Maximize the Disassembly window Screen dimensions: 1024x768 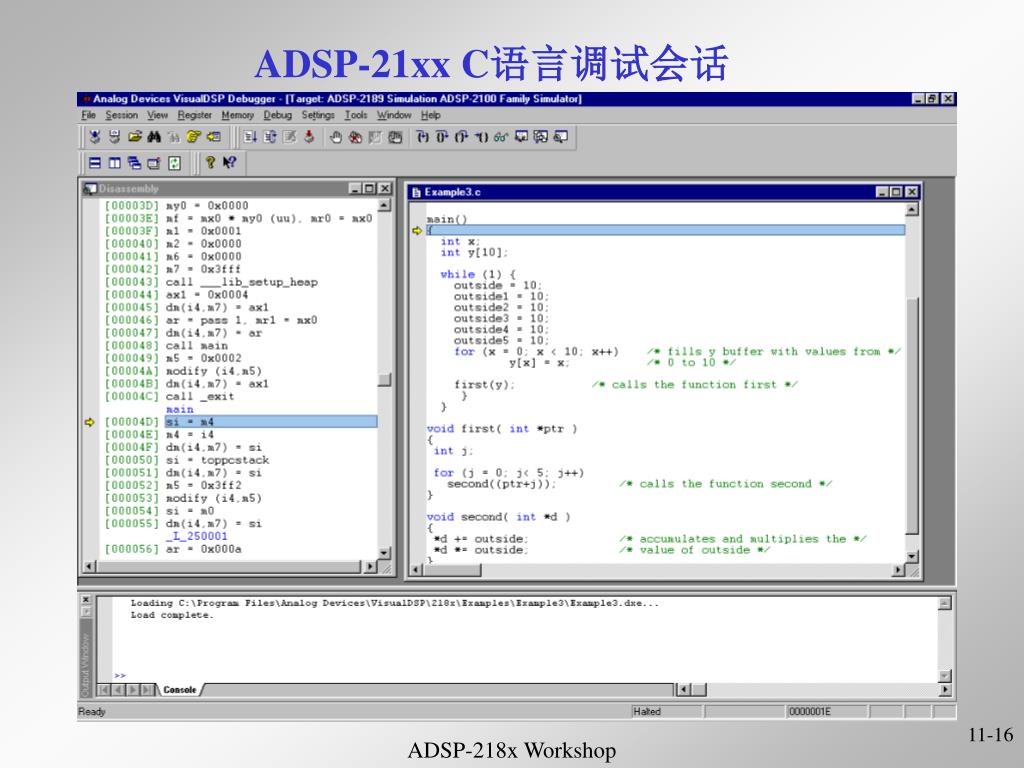pyautogui.click(x=369, y=188)
